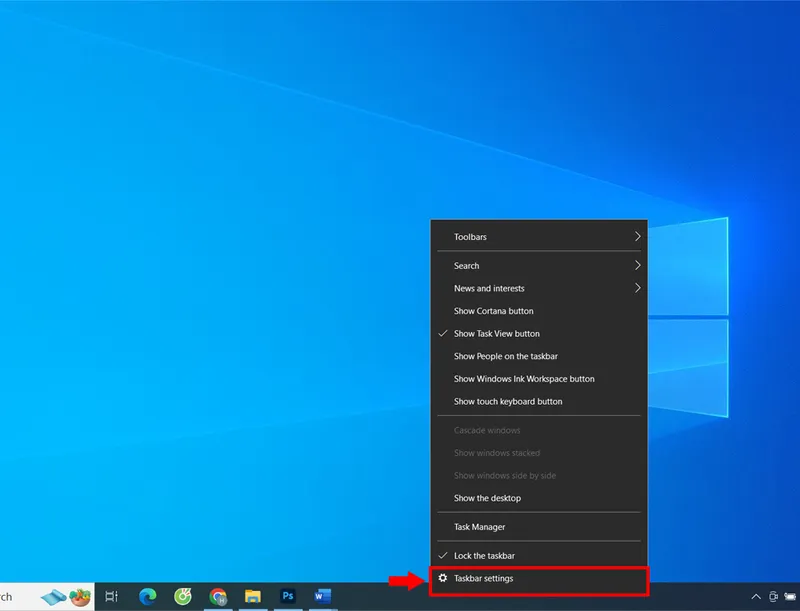
Task: Show hidden icons in the system tray
Action: 756,597
